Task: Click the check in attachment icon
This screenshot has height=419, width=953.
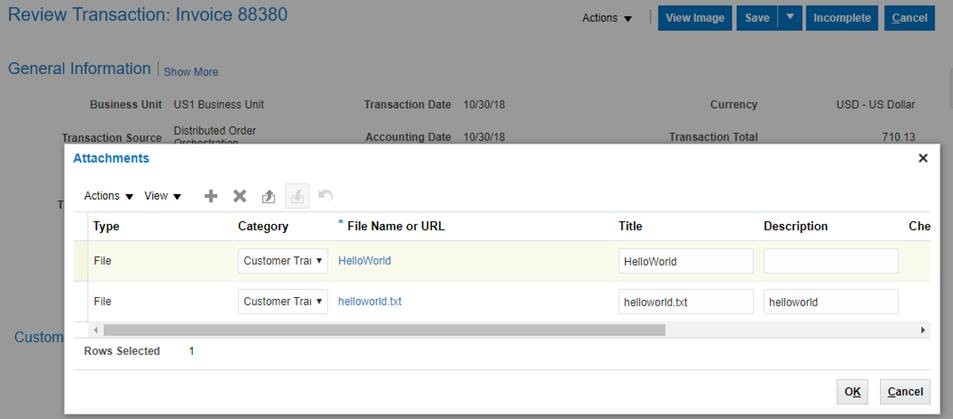Action: pyautogui.click(x=297, y=196)
